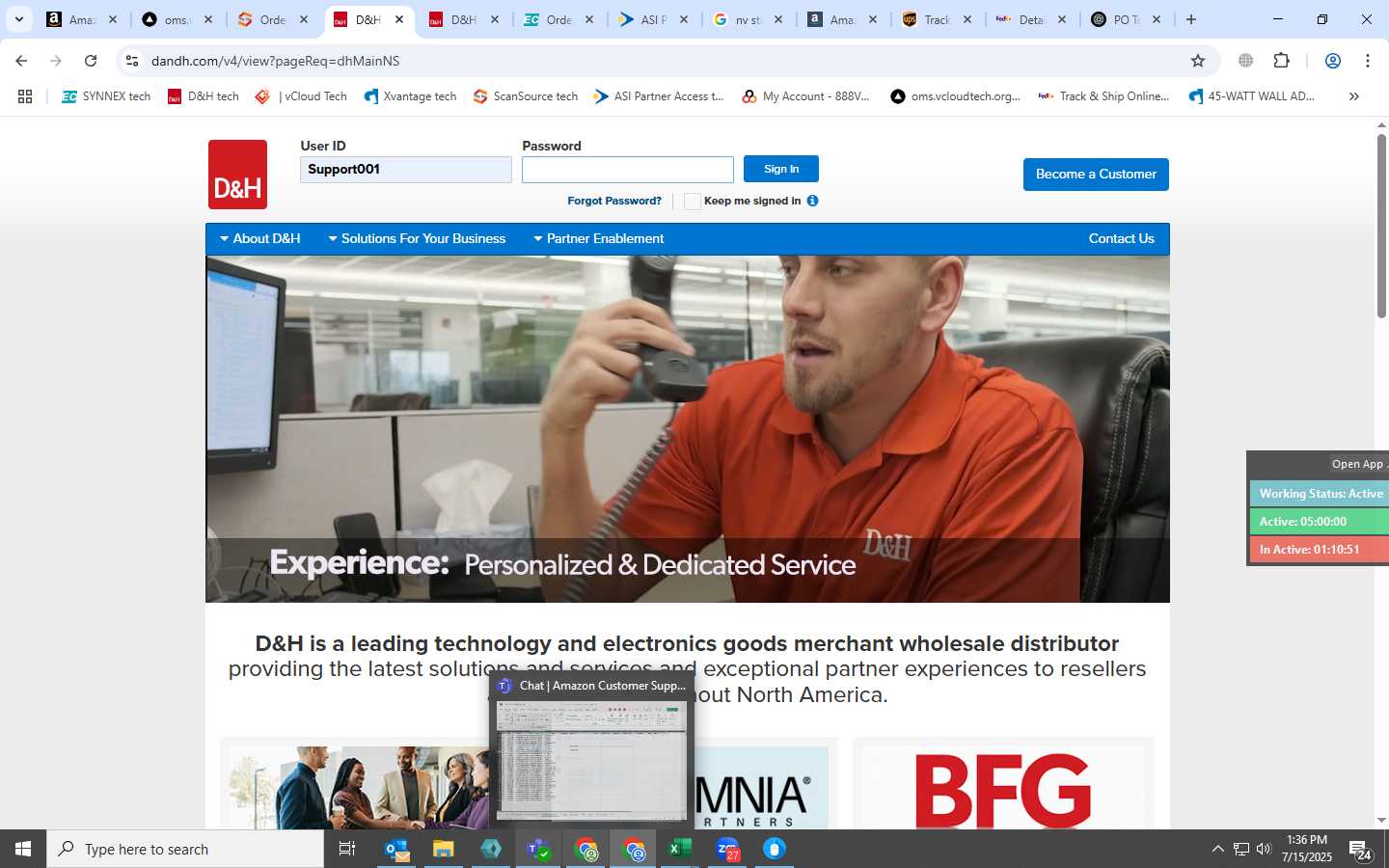Open the volume control in the tray

tap(1264, 849)
